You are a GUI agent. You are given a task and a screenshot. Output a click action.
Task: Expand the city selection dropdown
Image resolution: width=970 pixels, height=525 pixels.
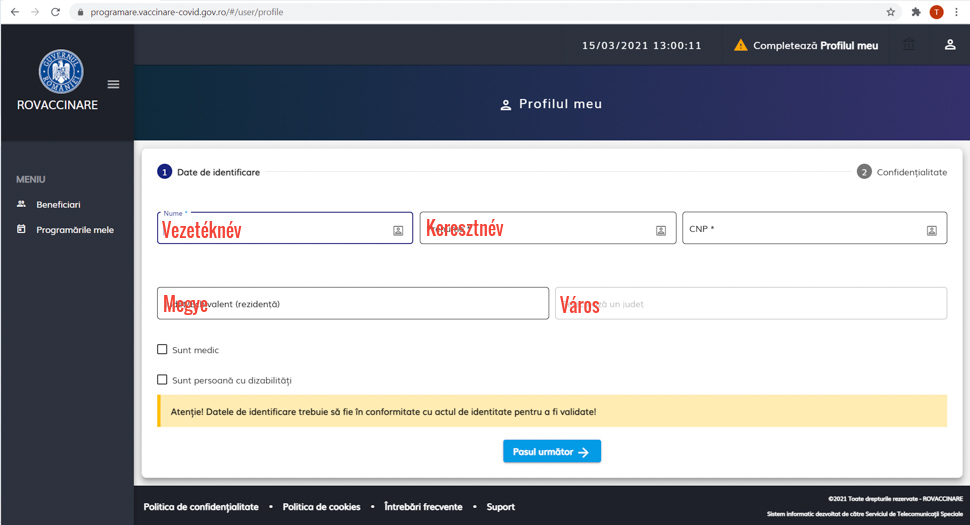tap(750, 304)
